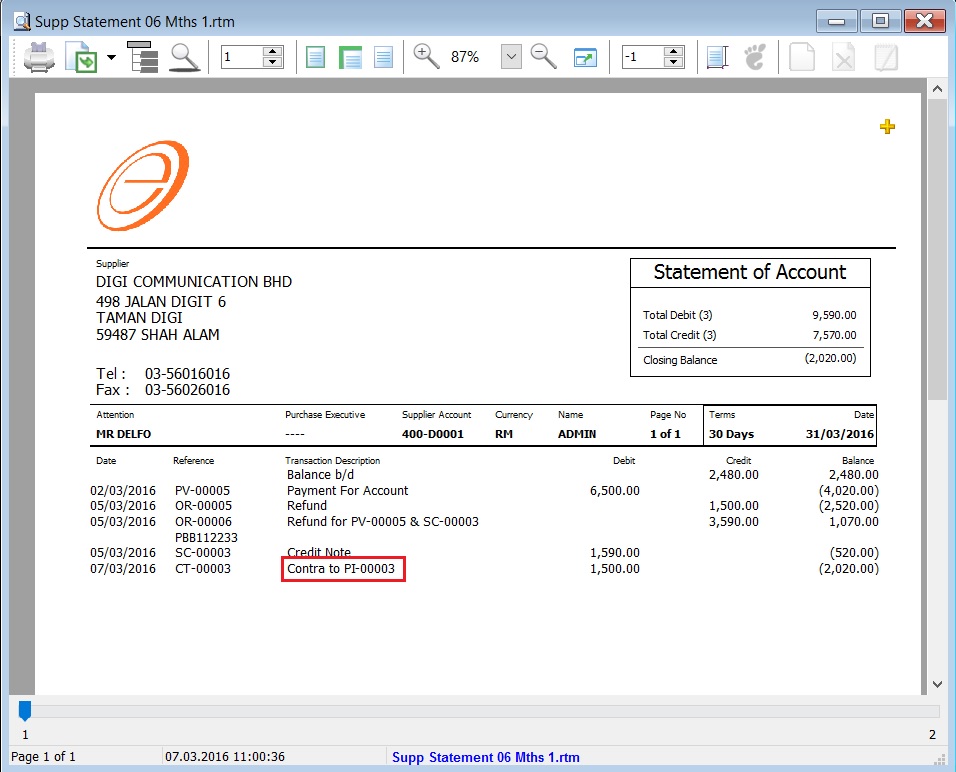Click the yellow plus icon on report

(887, 126)
